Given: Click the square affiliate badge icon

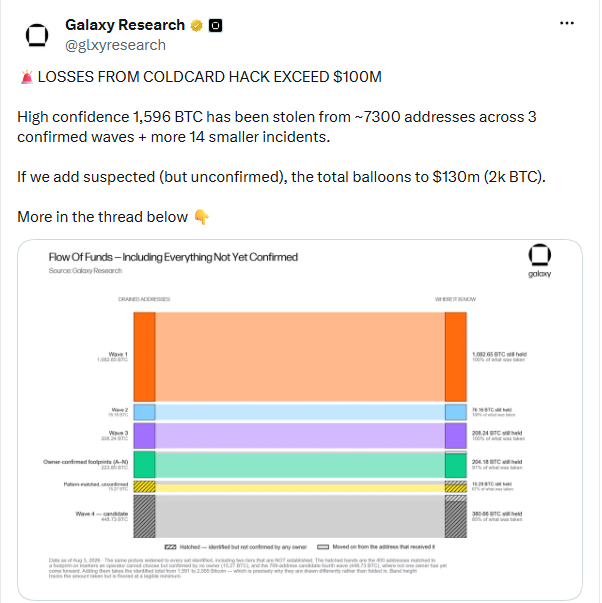Looking at the screenshot, I should tap(215, 26).
